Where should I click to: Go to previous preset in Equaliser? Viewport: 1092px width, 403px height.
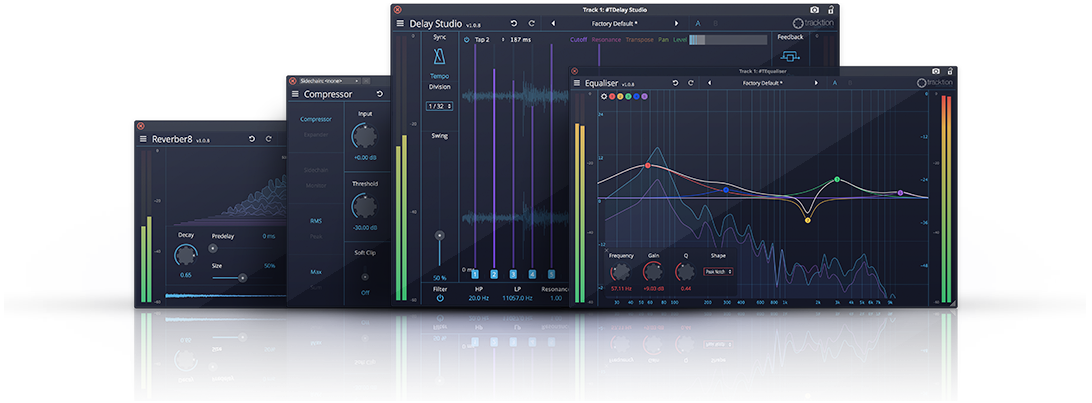709,83
